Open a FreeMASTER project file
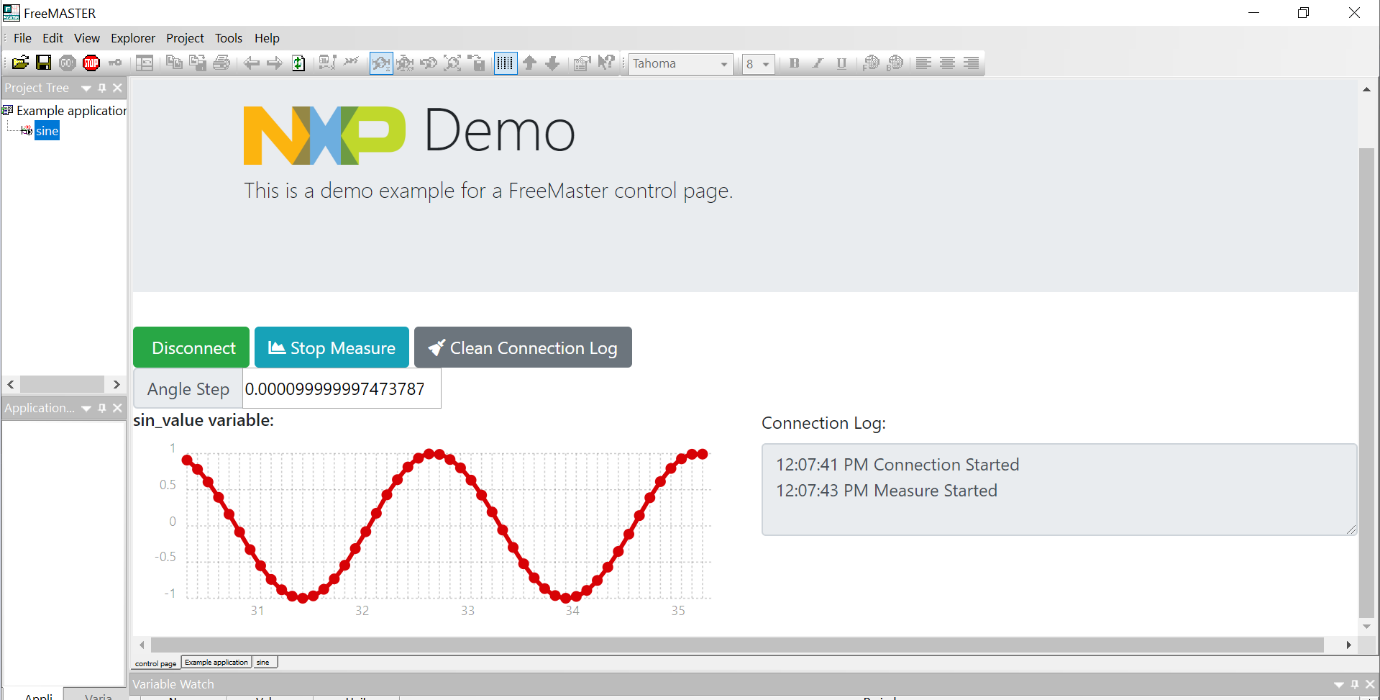Viewport: 1380px width, 700px height. point(20,62)
